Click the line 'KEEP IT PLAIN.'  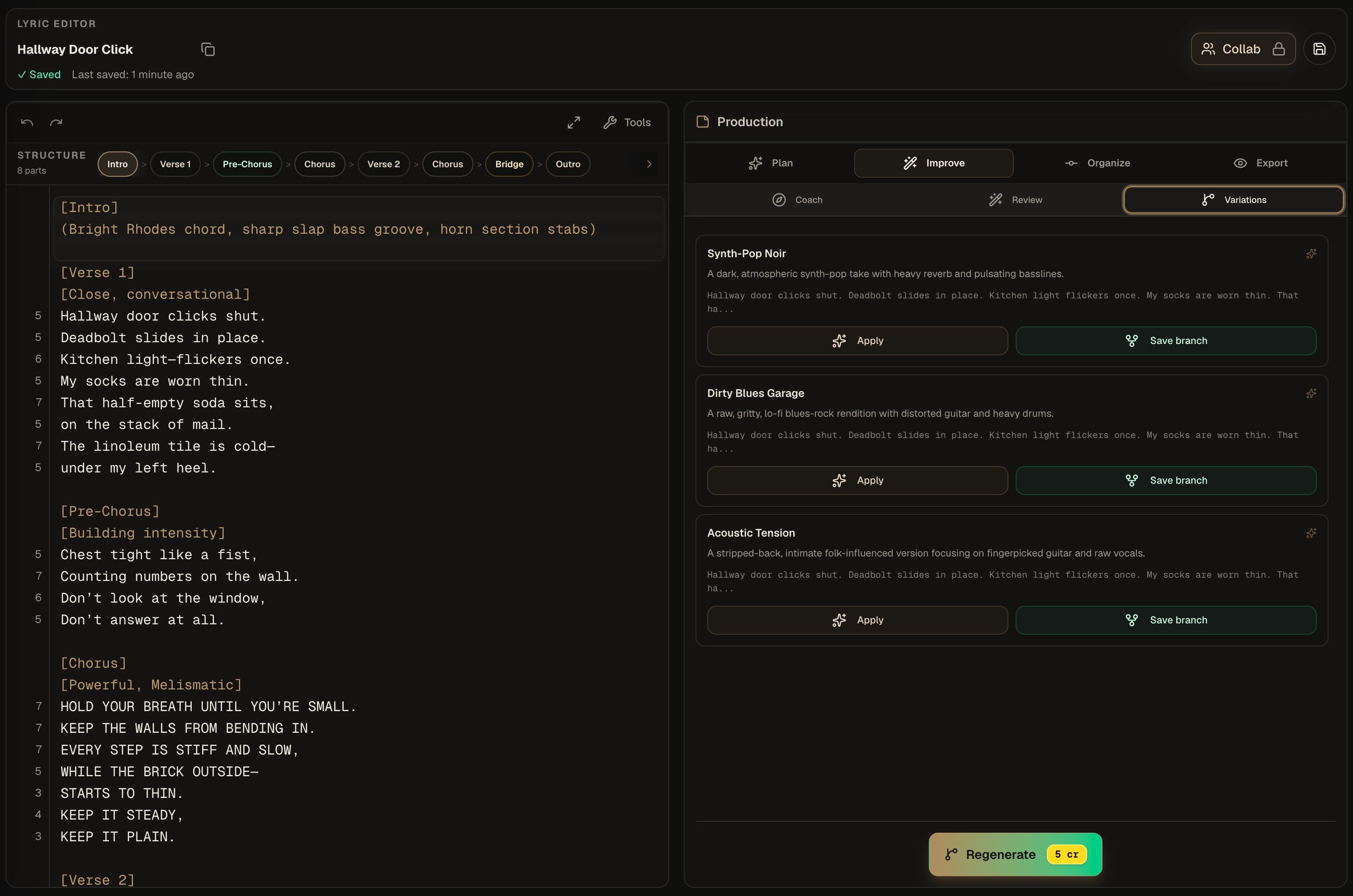coord(118,837)
